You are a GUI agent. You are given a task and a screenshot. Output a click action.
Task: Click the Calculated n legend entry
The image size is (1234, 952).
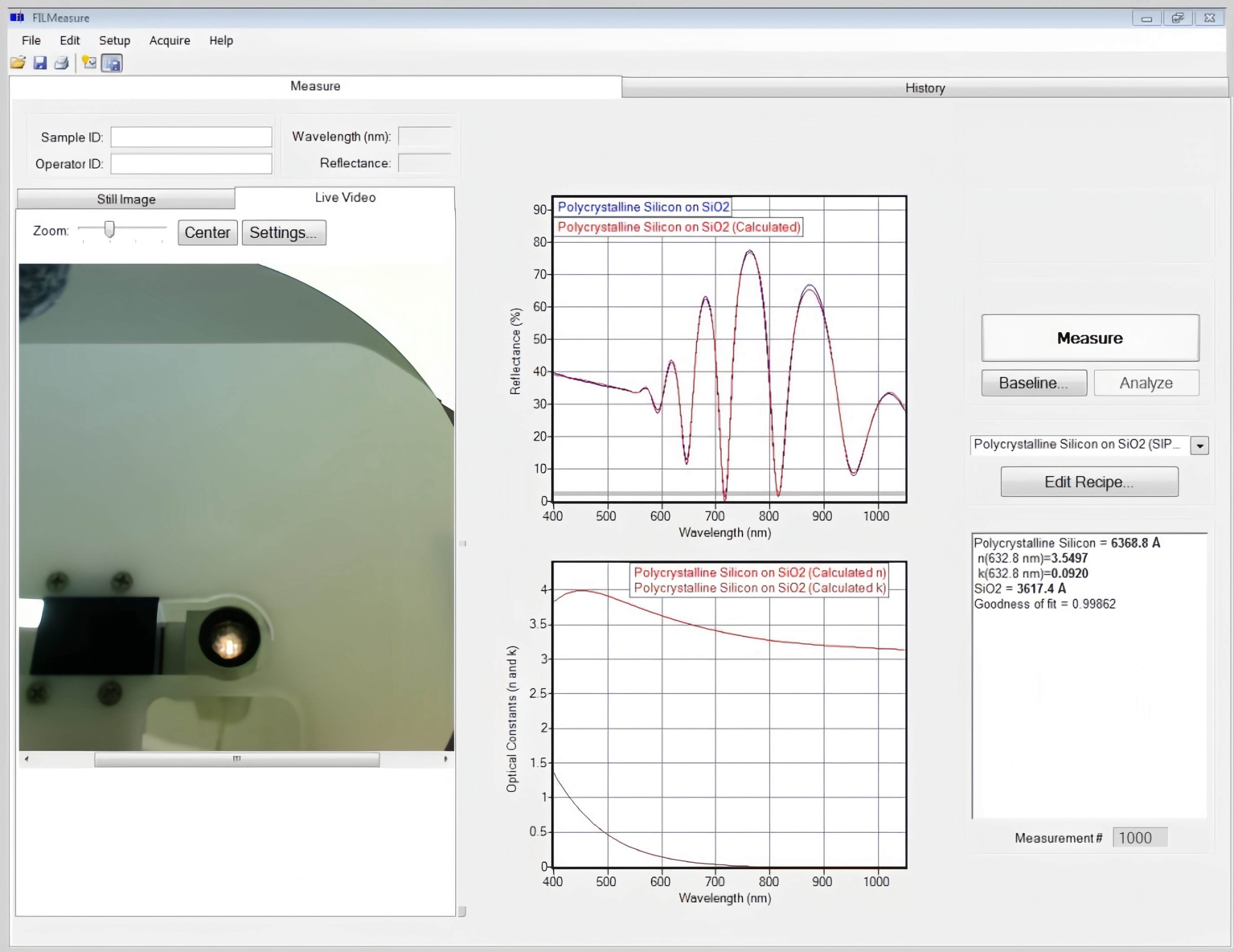click(x=759, y=572)
